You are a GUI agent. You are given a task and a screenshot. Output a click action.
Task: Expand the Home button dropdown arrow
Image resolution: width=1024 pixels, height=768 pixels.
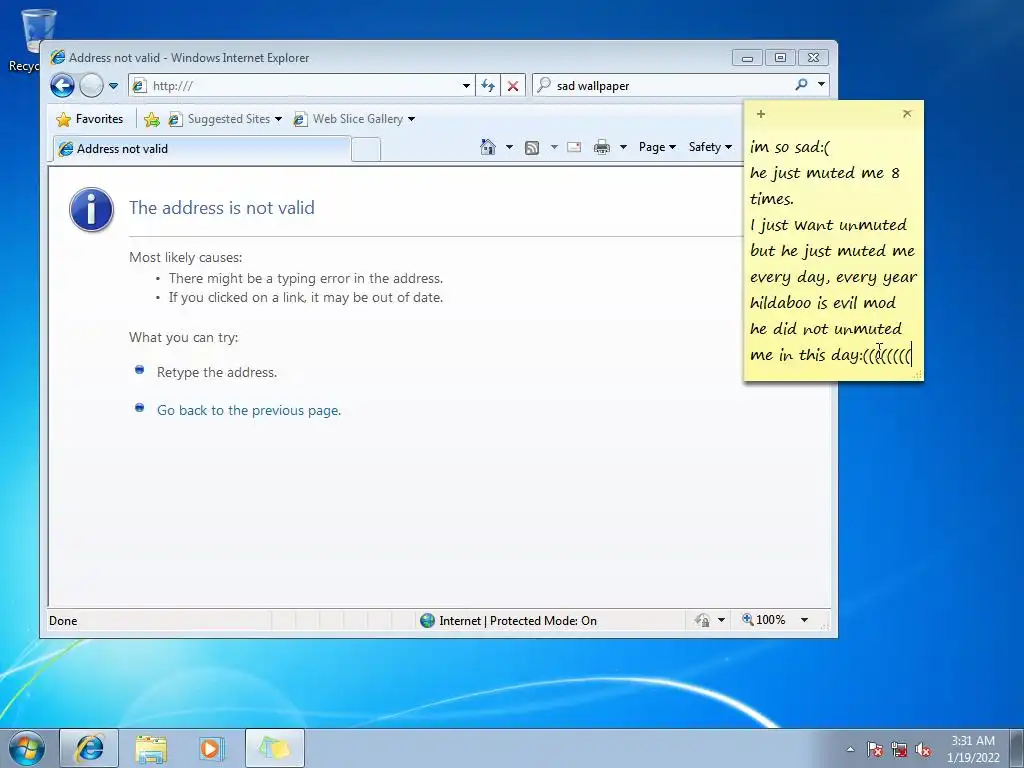coord(509,147)
